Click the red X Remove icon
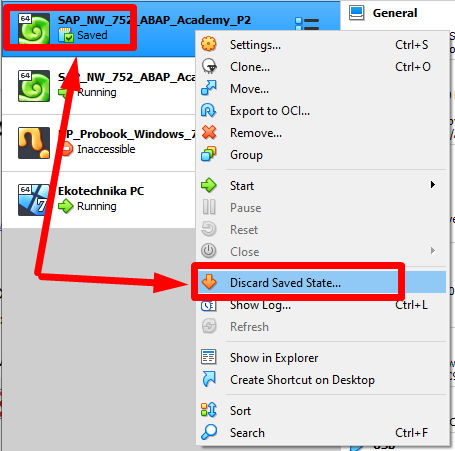 tap(209, 132)
